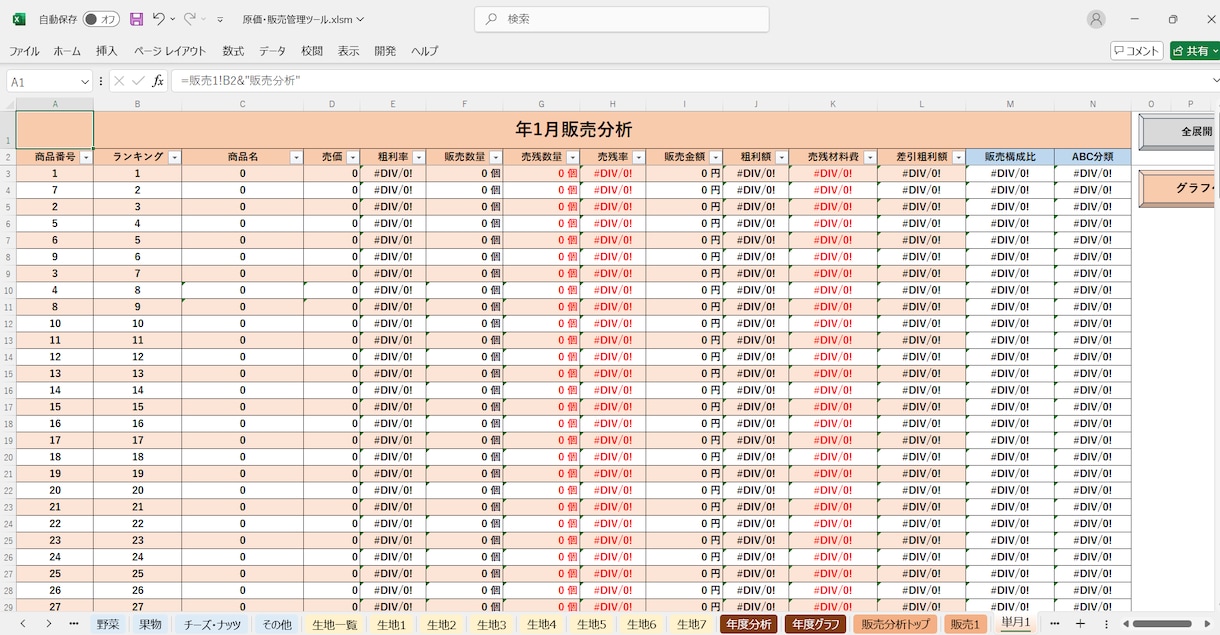Open the ファイル menu tab
This screenshot has height=635, width=1220.
[x=25, y=51]
